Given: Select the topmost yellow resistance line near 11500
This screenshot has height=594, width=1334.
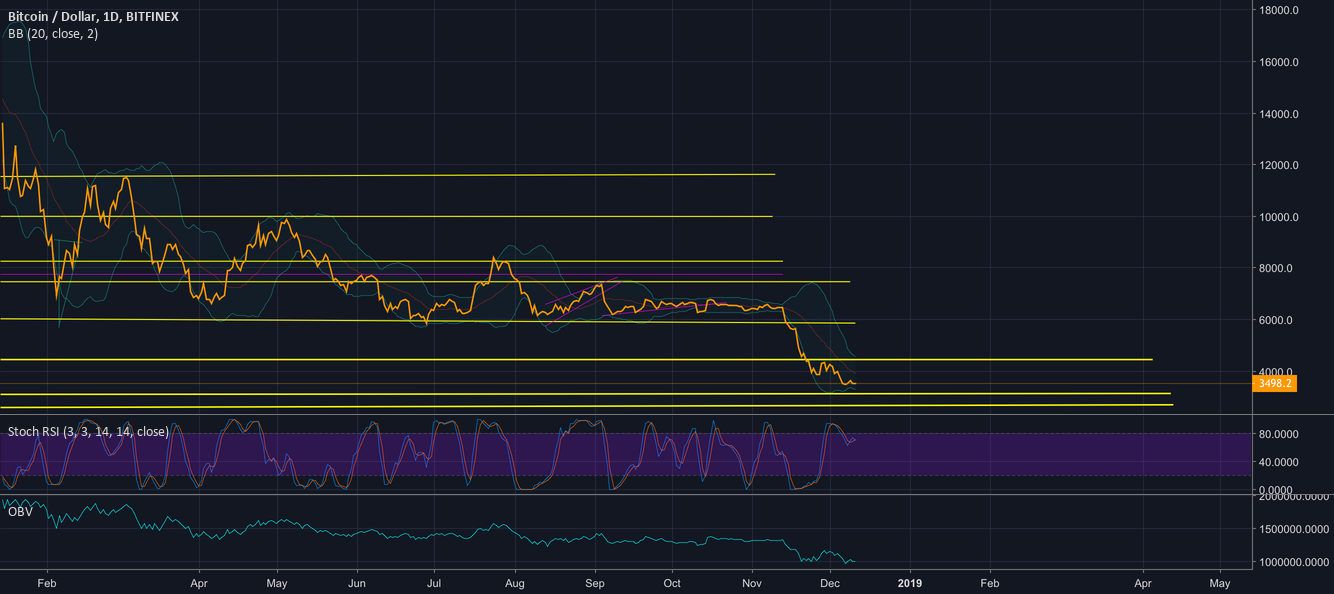Looking at the screenshot, I should [400, 173].
